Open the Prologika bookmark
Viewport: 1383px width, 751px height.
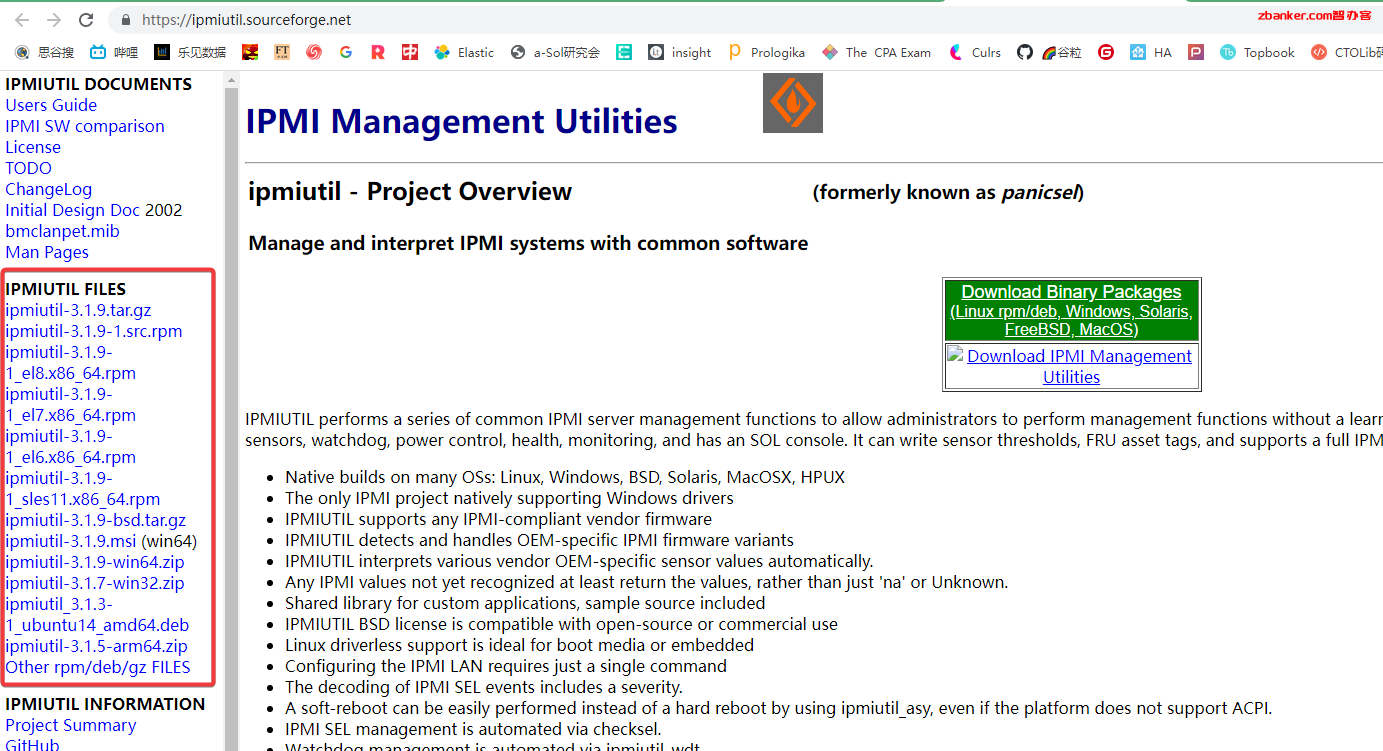tap(766, 52)
